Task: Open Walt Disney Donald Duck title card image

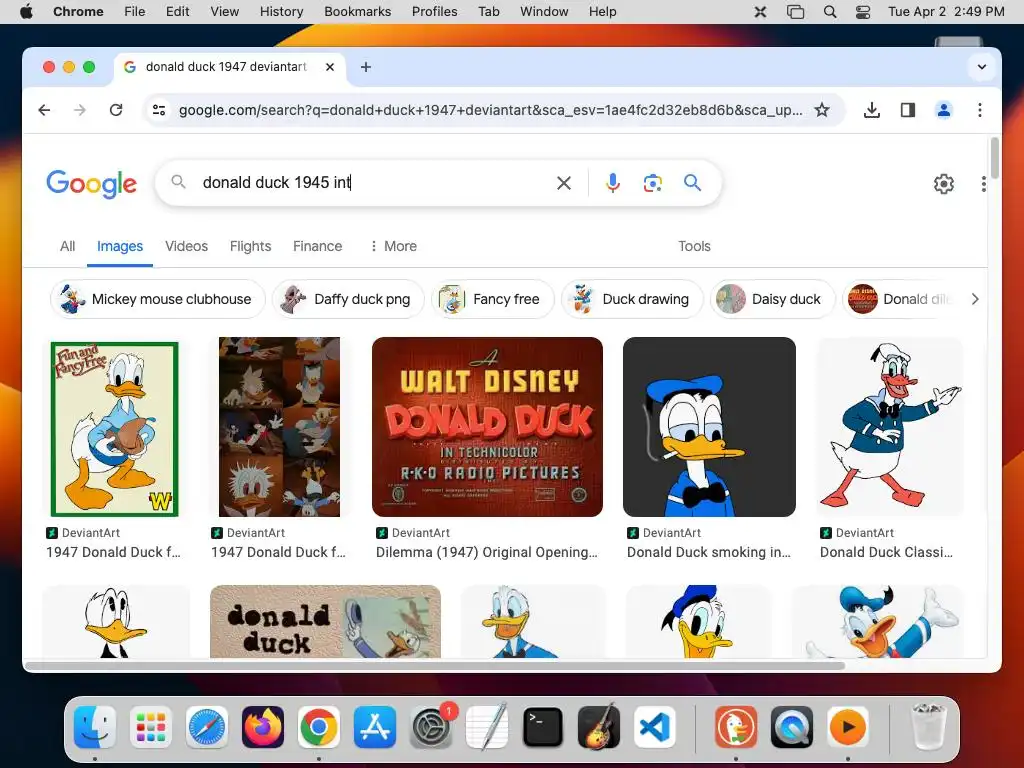Action: tap(487, 426)
